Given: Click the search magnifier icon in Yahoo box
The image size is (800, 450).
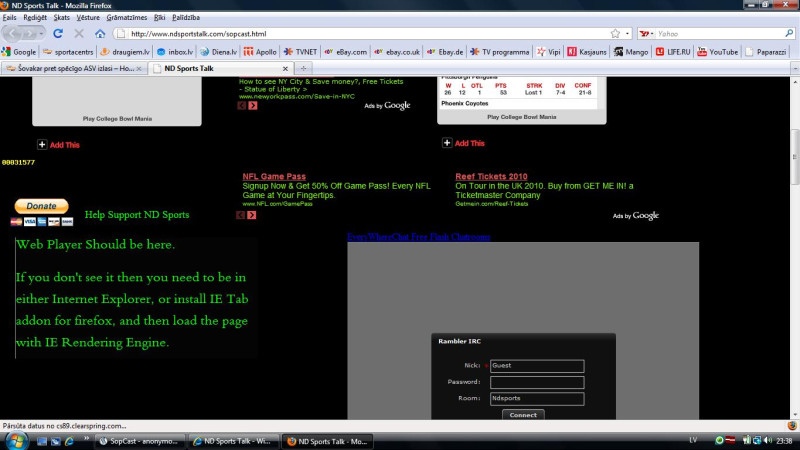Looking at the screenshot, I should pos(789,34).
